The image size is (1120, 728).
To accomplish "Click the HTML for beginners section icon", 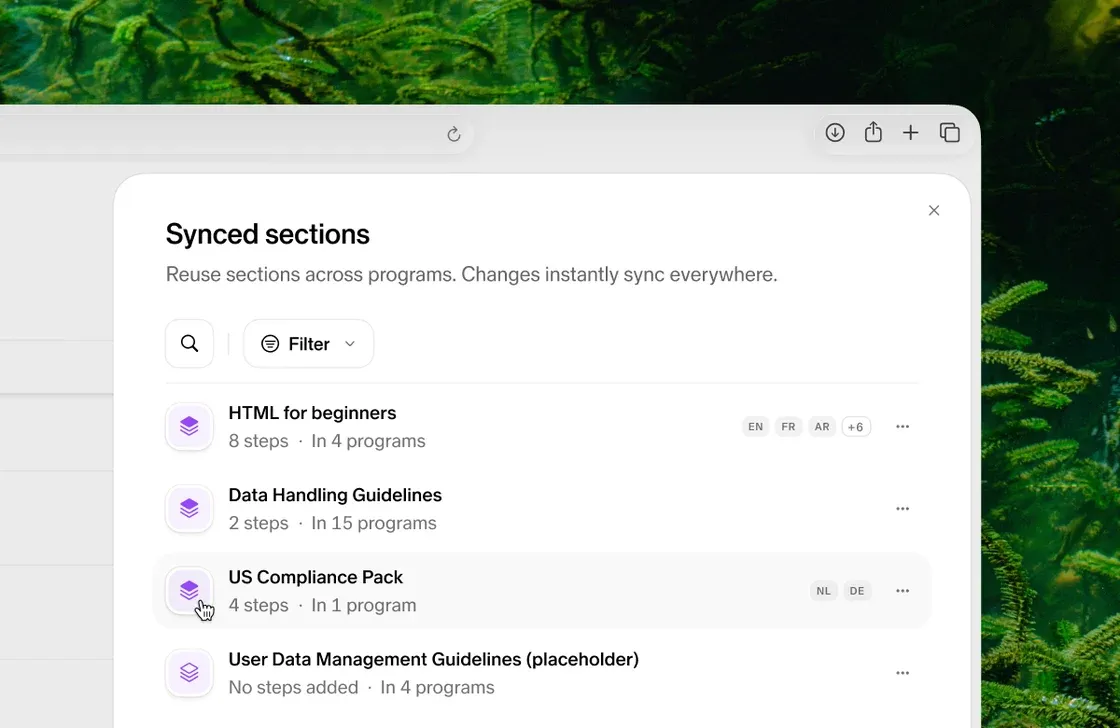I will pos(189,427).
